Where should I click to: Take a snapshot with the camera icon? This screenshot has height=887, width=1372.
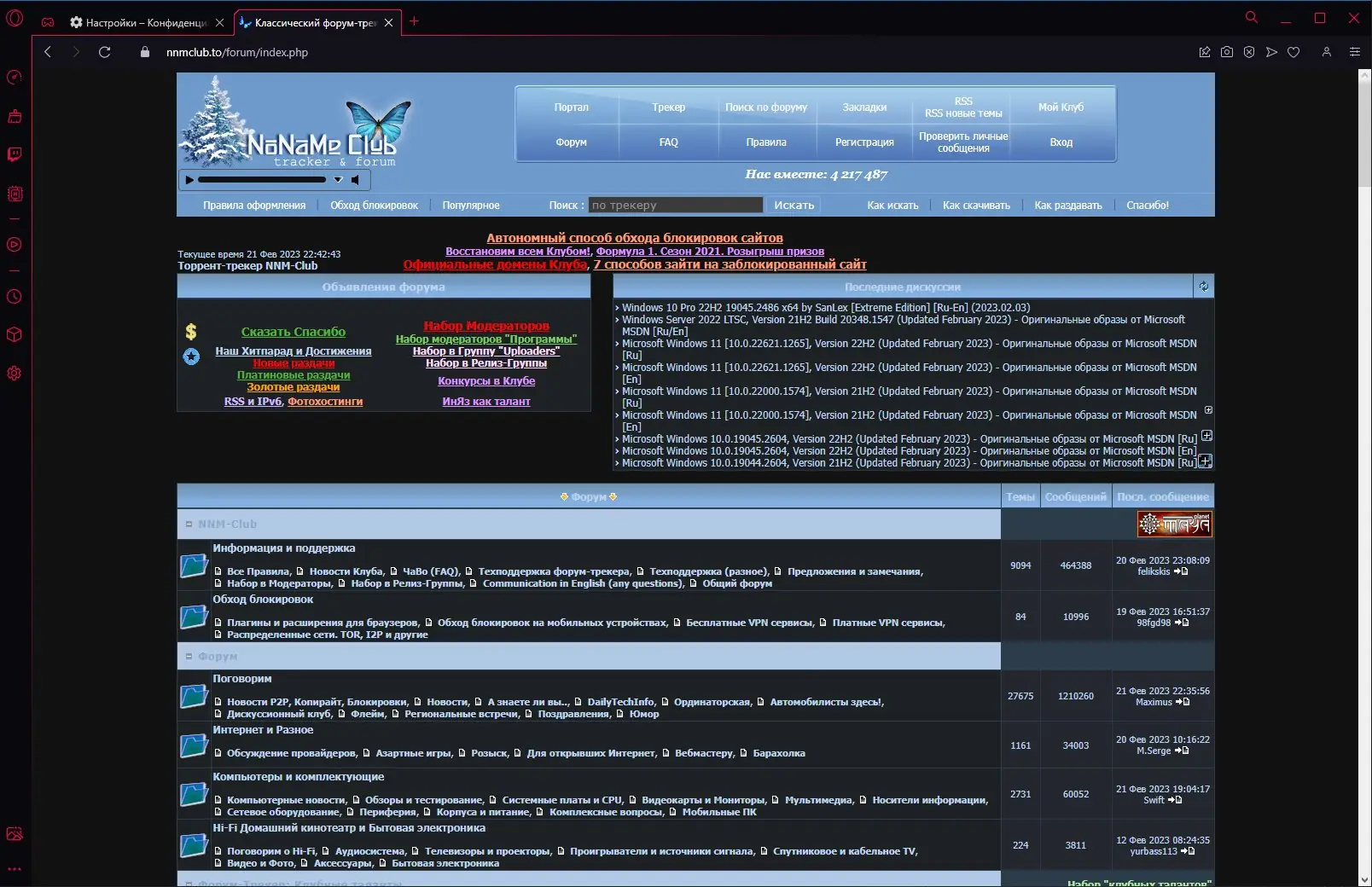(1227, 52)
